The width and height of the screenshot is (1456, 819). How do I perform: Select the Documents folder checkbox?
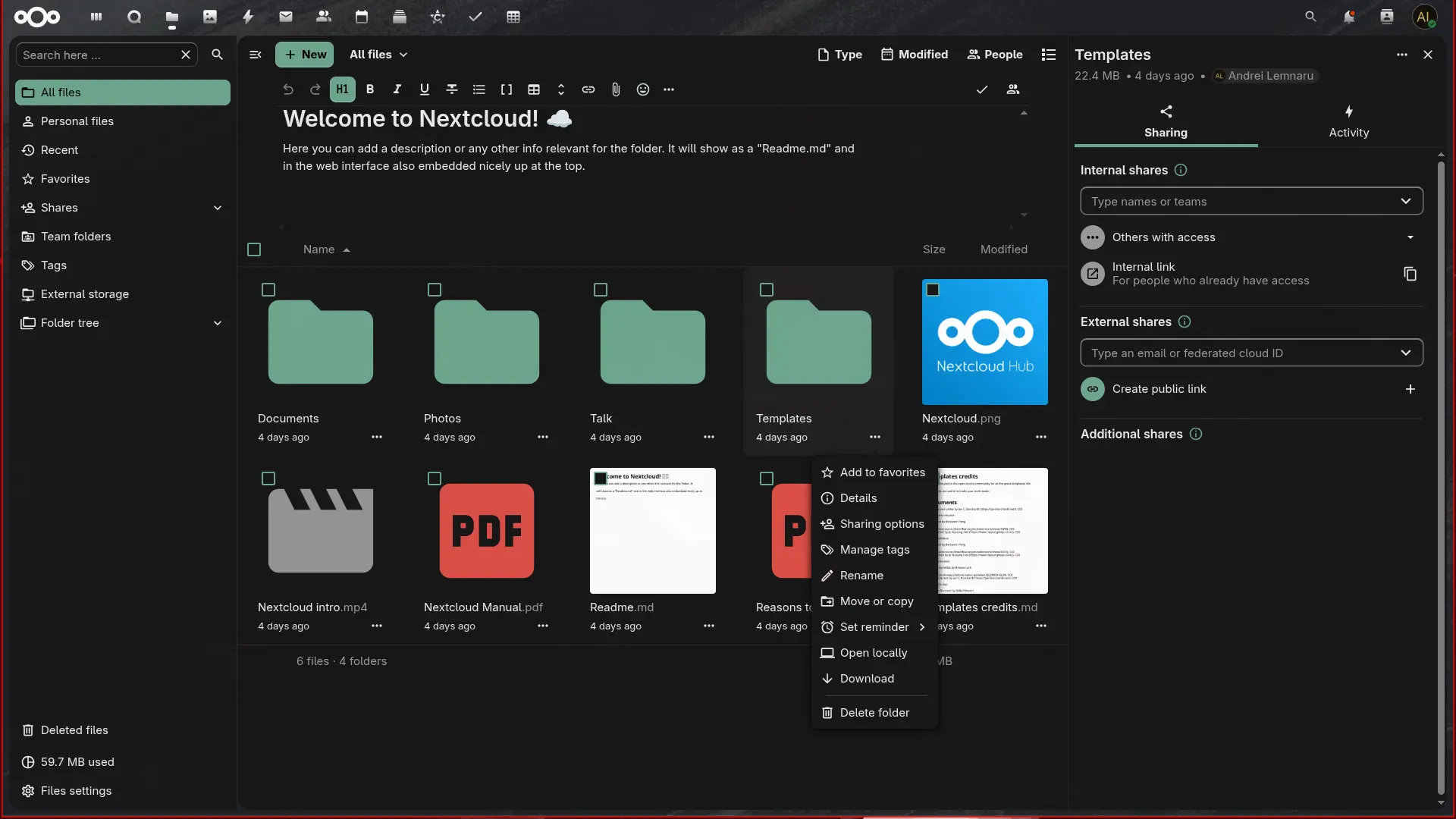[268, 290]
